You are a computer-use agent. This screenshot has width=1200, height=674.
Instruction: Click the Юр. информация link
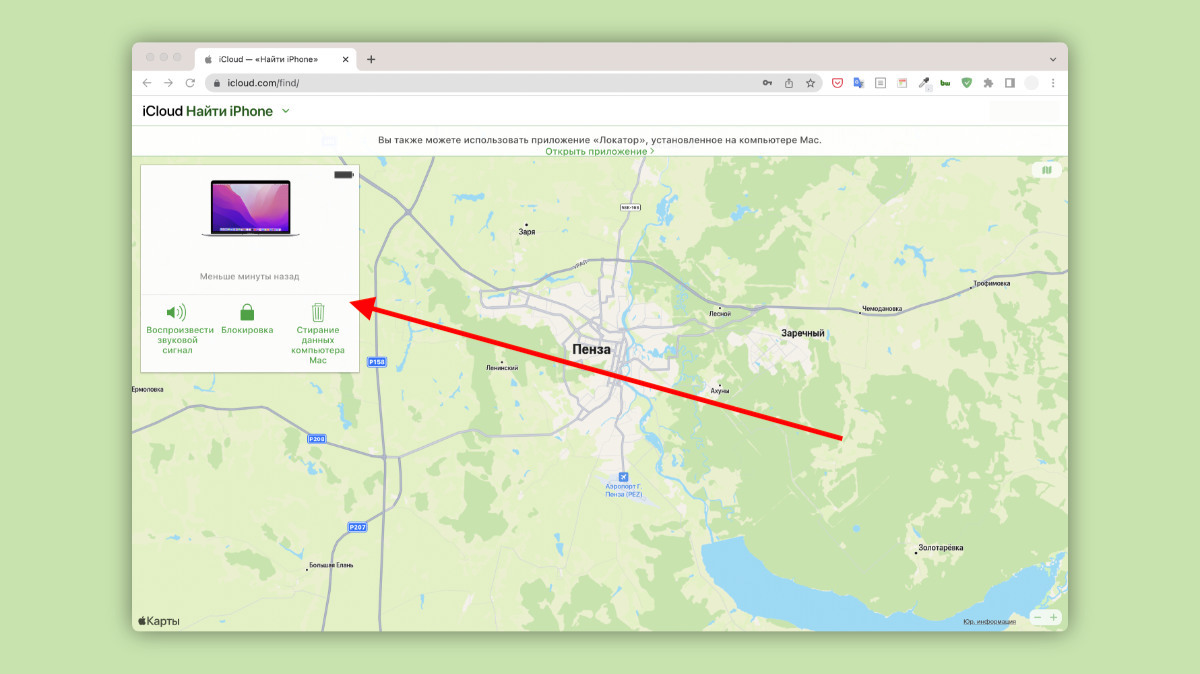click(x=989, y=621)
